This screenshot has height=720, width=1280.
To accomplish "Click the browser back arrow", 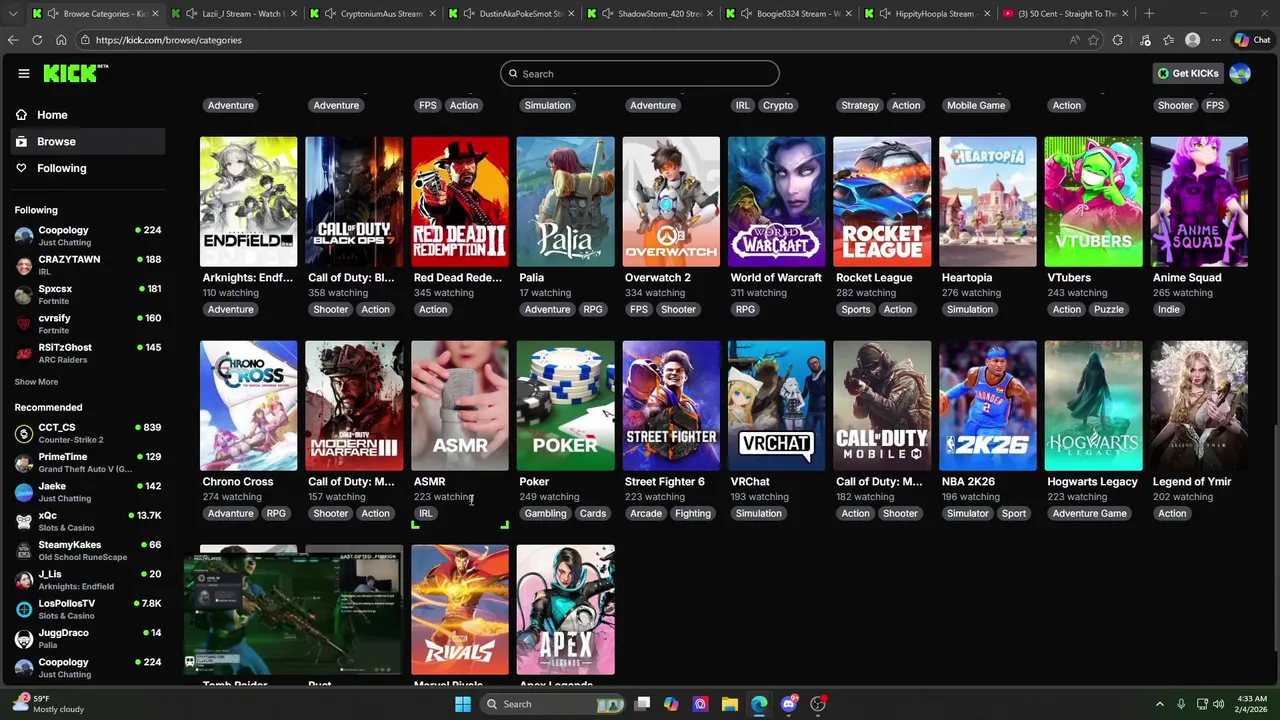I will pos(13,40).
